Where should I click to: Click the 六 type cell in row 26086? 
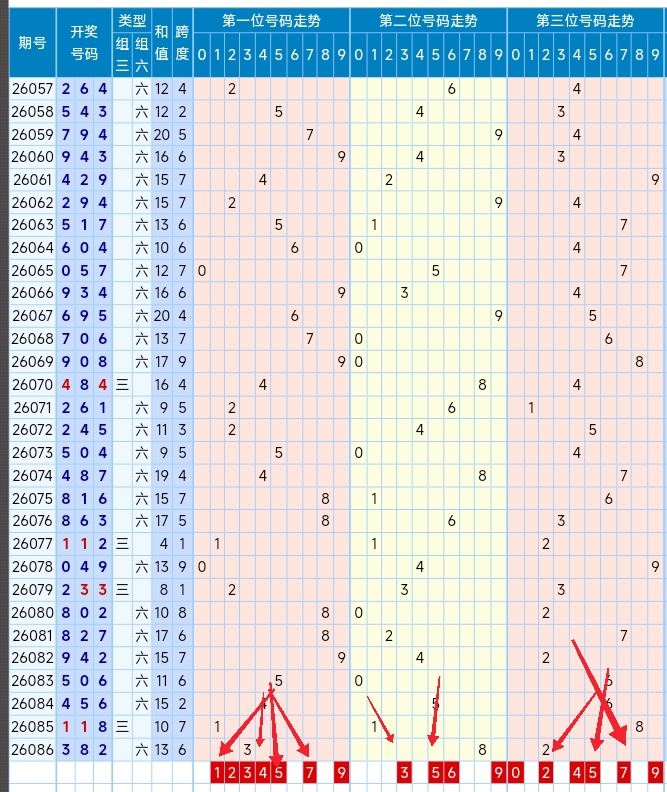point(141,750)
